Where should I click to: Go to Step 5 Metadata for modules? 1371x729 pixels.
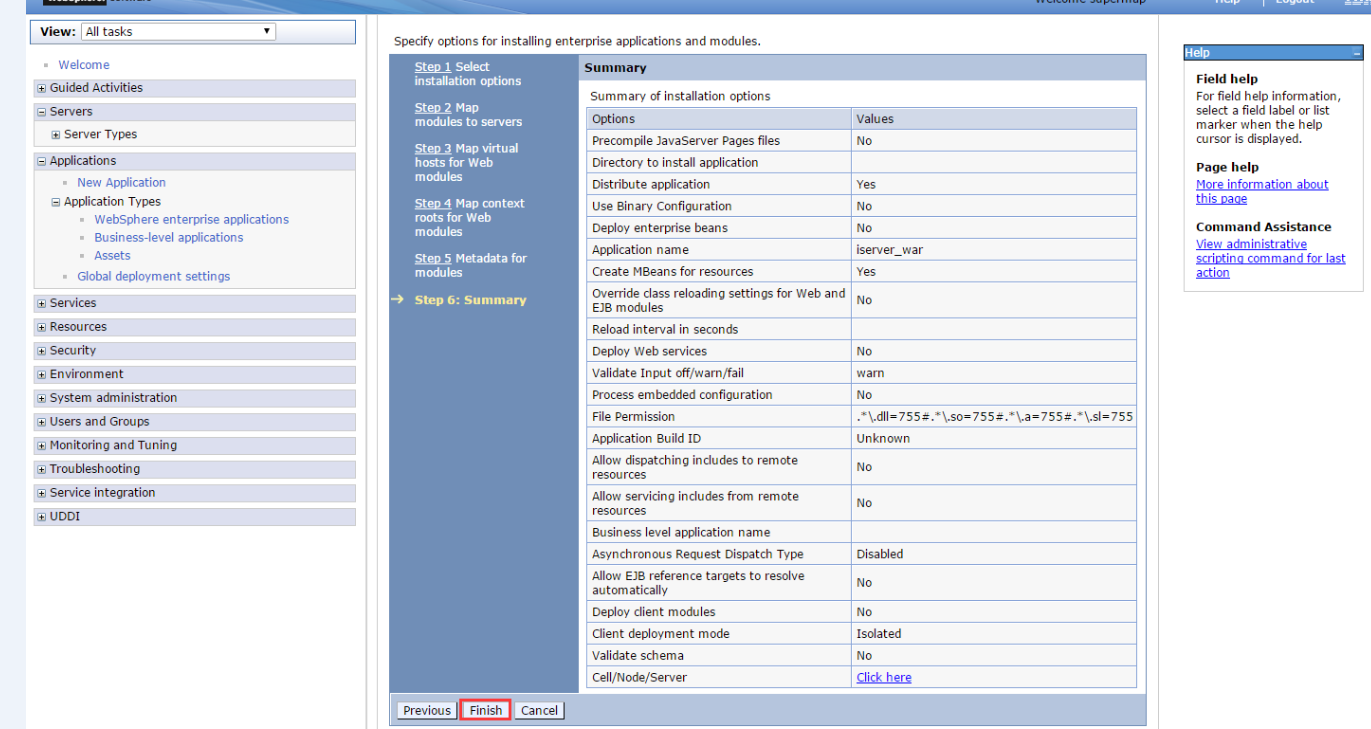tap(433, 259)
